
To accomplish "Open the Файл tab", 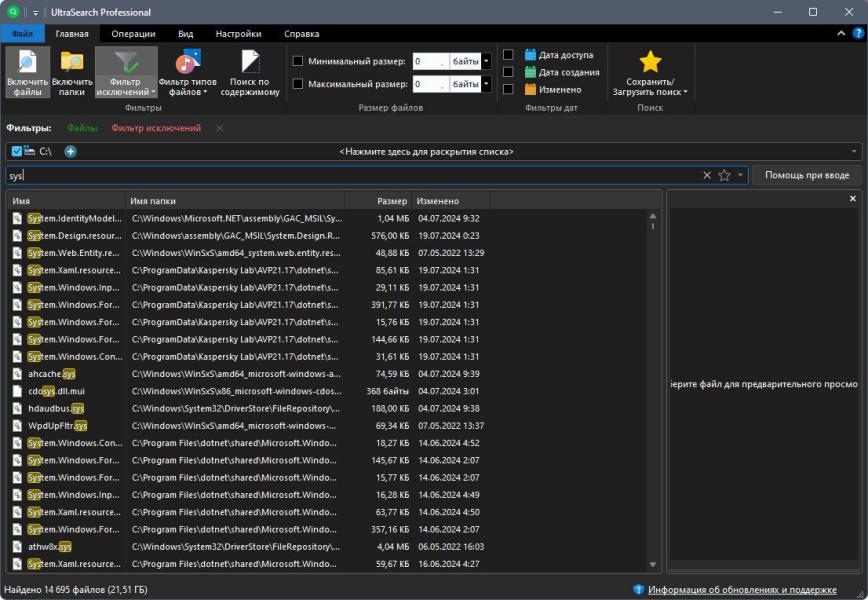I will pyautogui.click(x=22, y=33).
